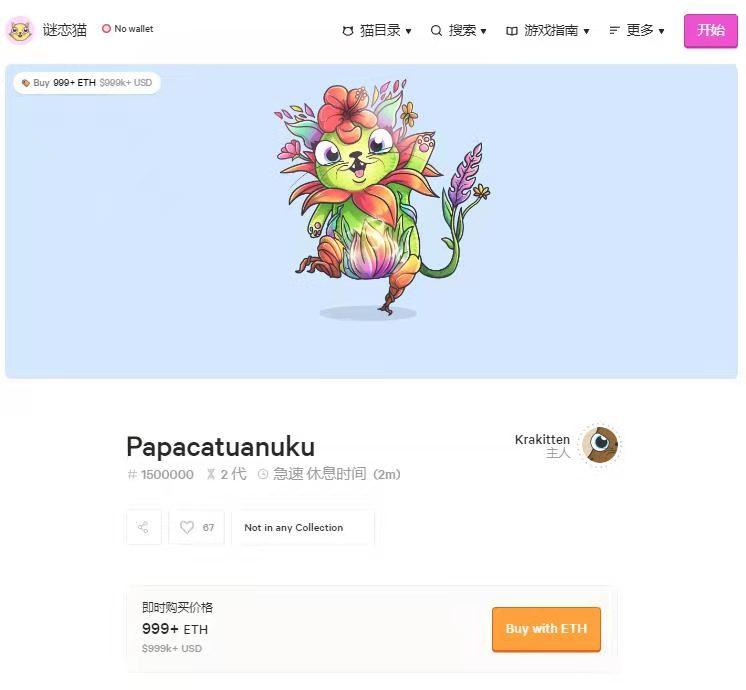Viewport: 746px width, 690px height.
Task: Click the clock cooldown icon
Action: (x=263, y=474)
